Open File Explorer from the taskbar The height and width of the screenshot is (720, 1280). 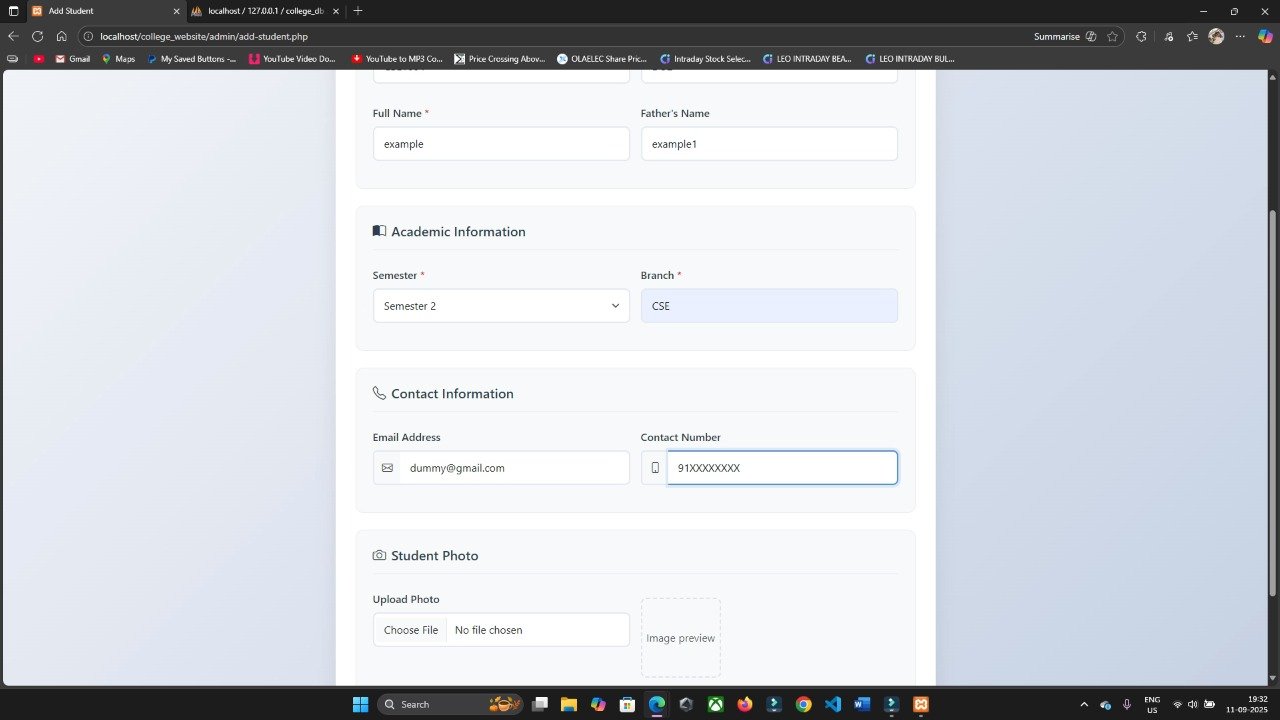point(568,704)
